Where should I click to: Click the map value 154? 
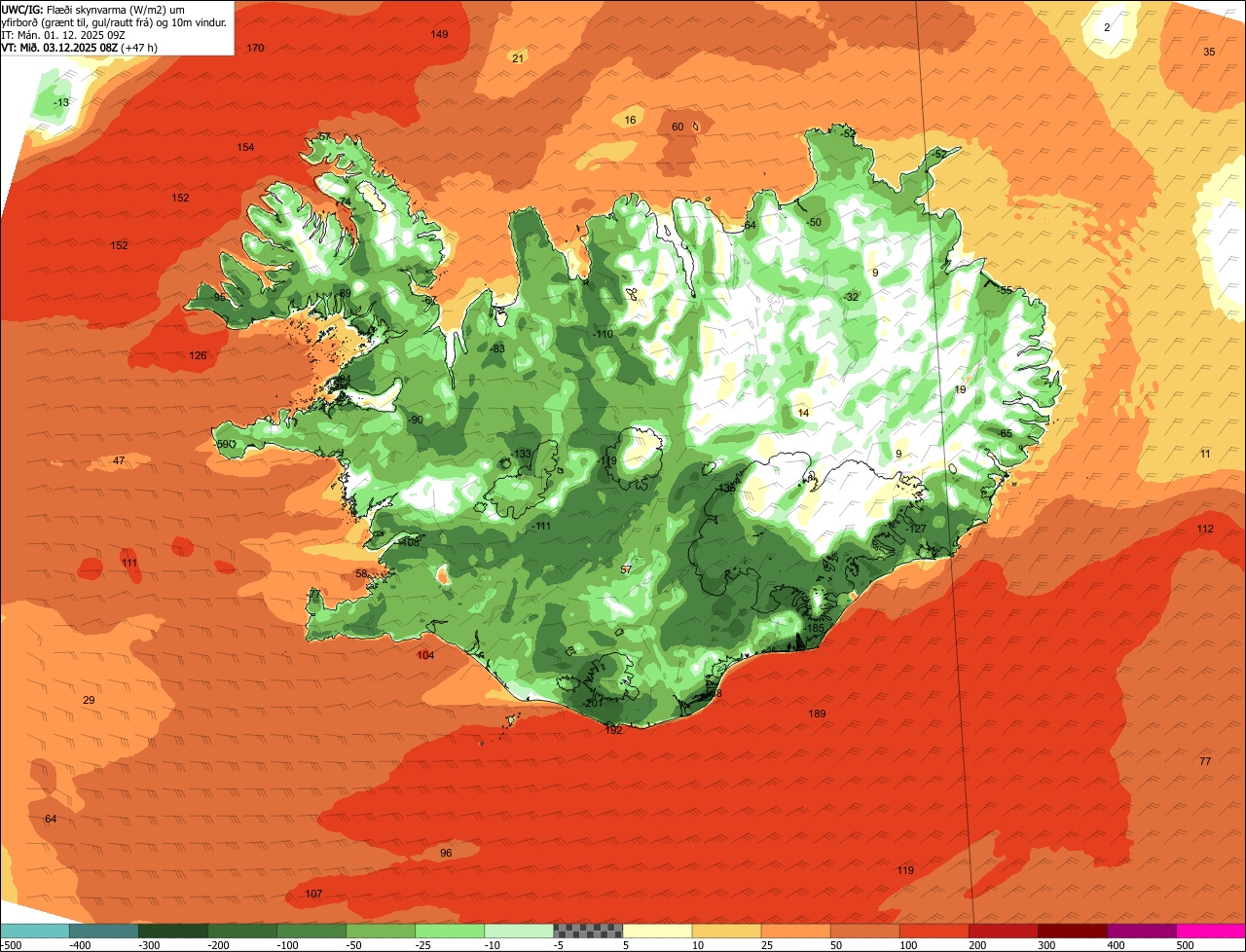[245, 147]
